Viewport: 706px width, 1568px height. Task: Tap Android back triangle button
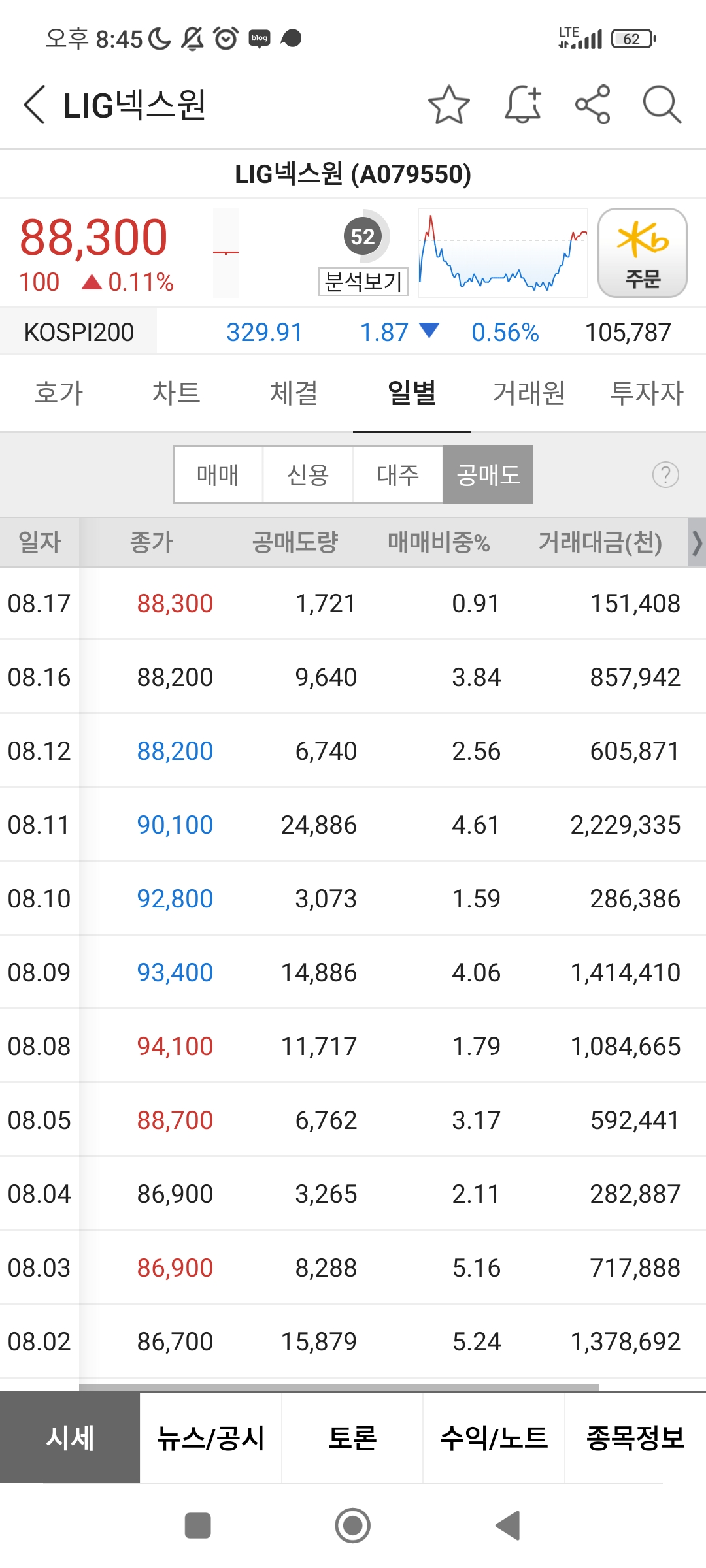[508, 1526]
